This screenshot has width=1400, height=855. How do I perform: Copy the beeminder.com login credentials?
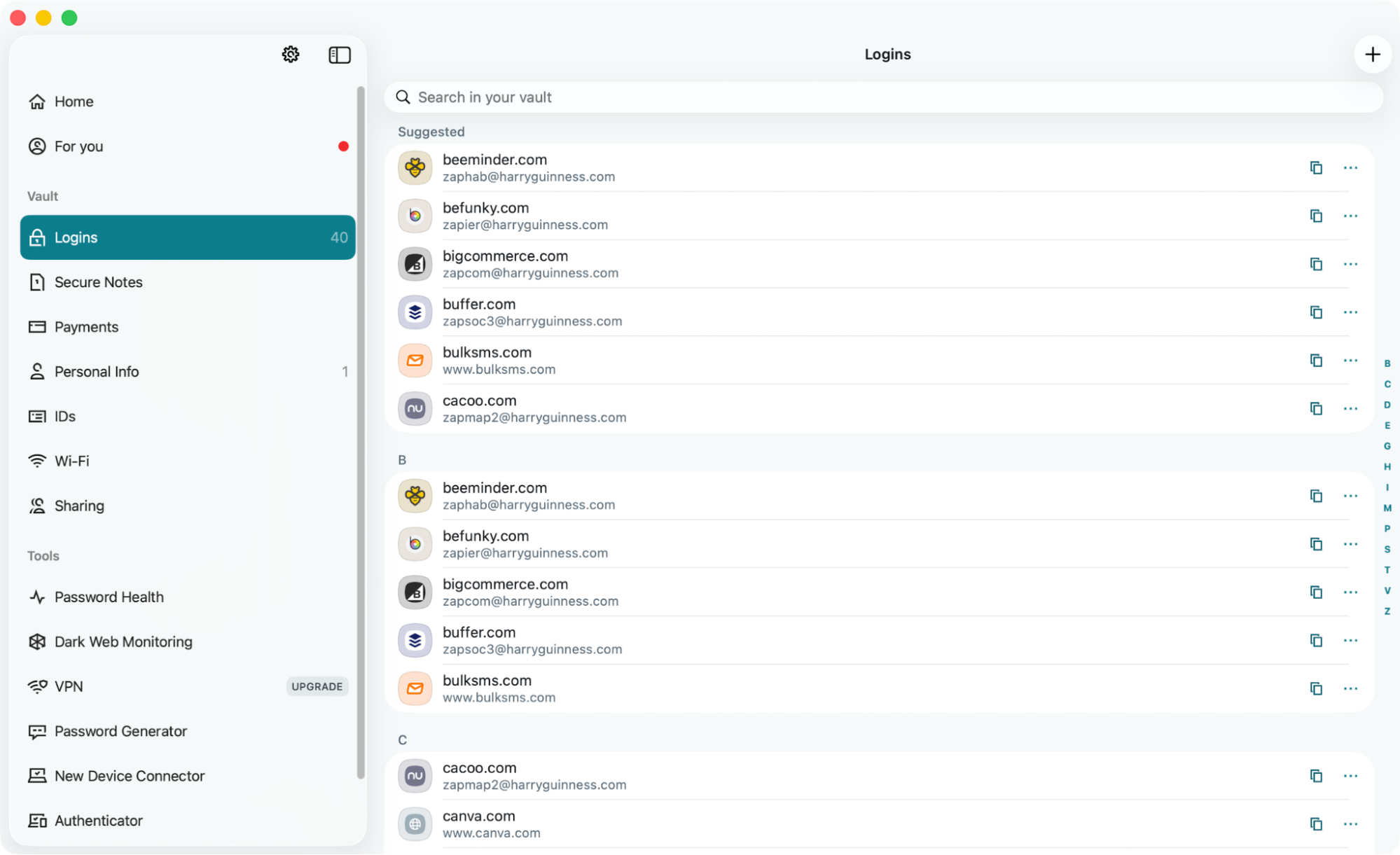1317,168
